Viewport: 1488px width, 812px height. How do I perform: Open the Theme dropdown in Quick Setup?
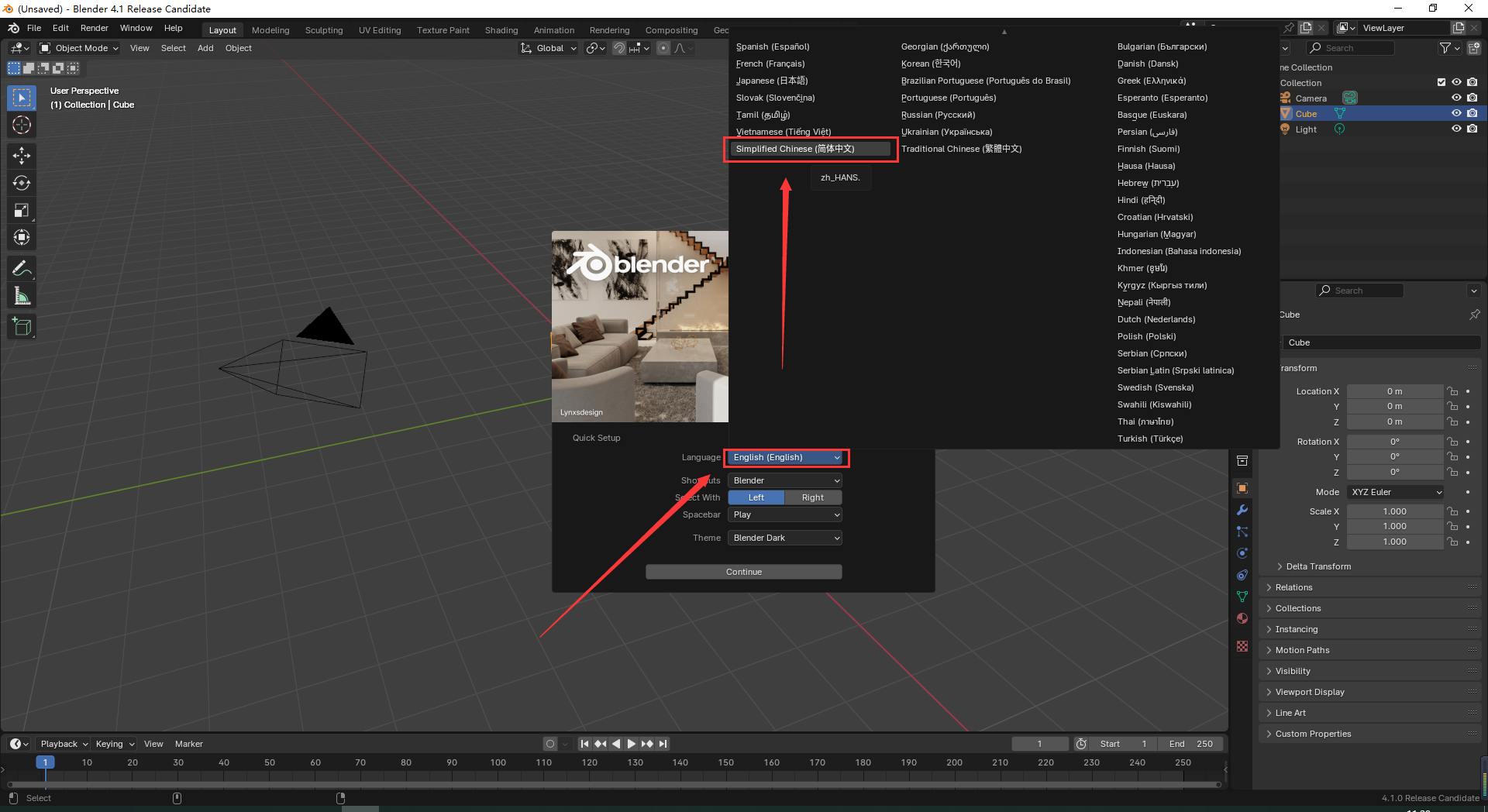click(784, 537)
